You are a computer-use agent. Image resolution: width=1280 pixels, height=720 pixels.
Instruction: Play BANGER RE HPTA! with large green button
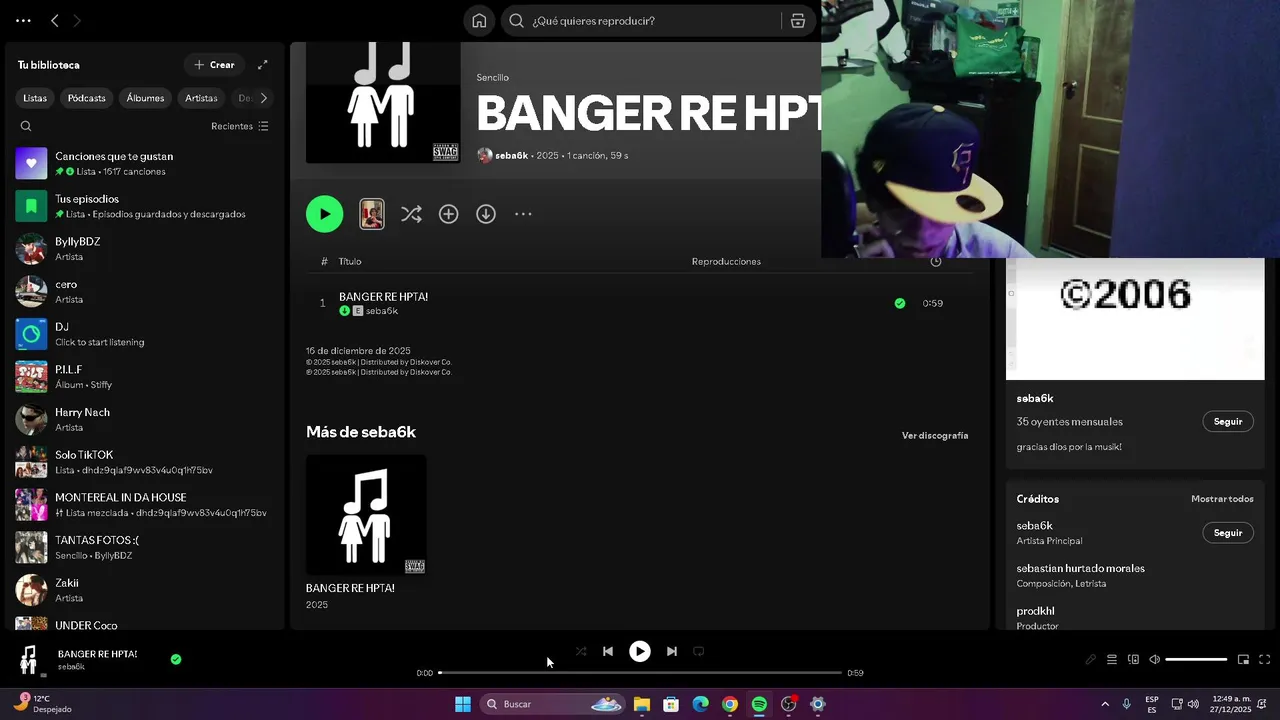click(324, 214)
